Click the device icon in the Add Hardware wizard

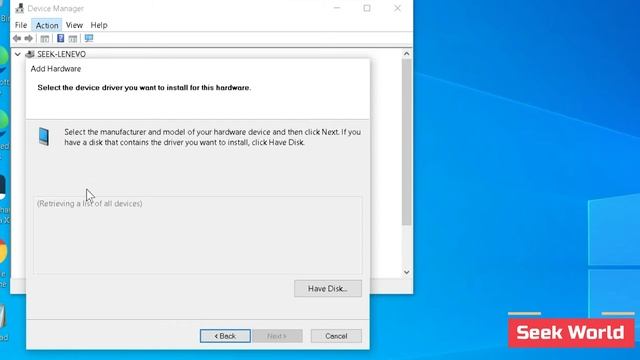(44, 136)
